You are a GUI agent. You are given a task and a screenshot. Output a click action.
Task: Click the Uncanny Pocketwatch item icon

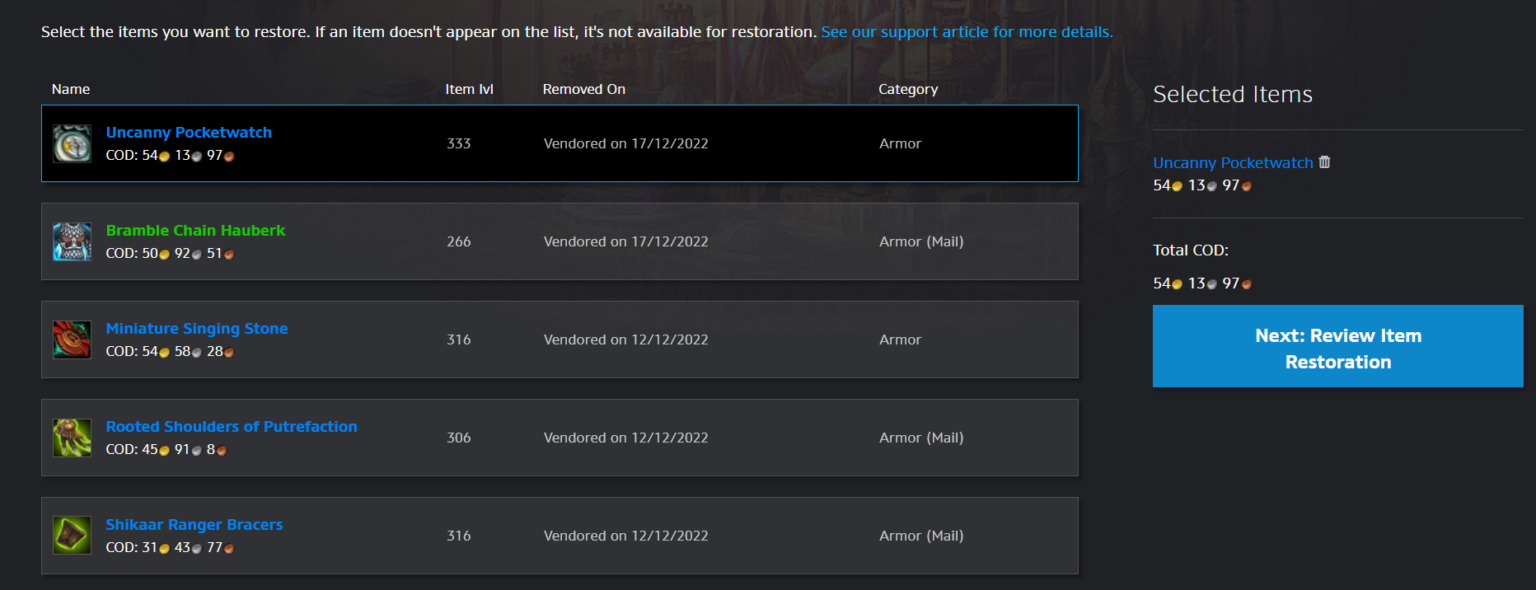pos(71,142)
